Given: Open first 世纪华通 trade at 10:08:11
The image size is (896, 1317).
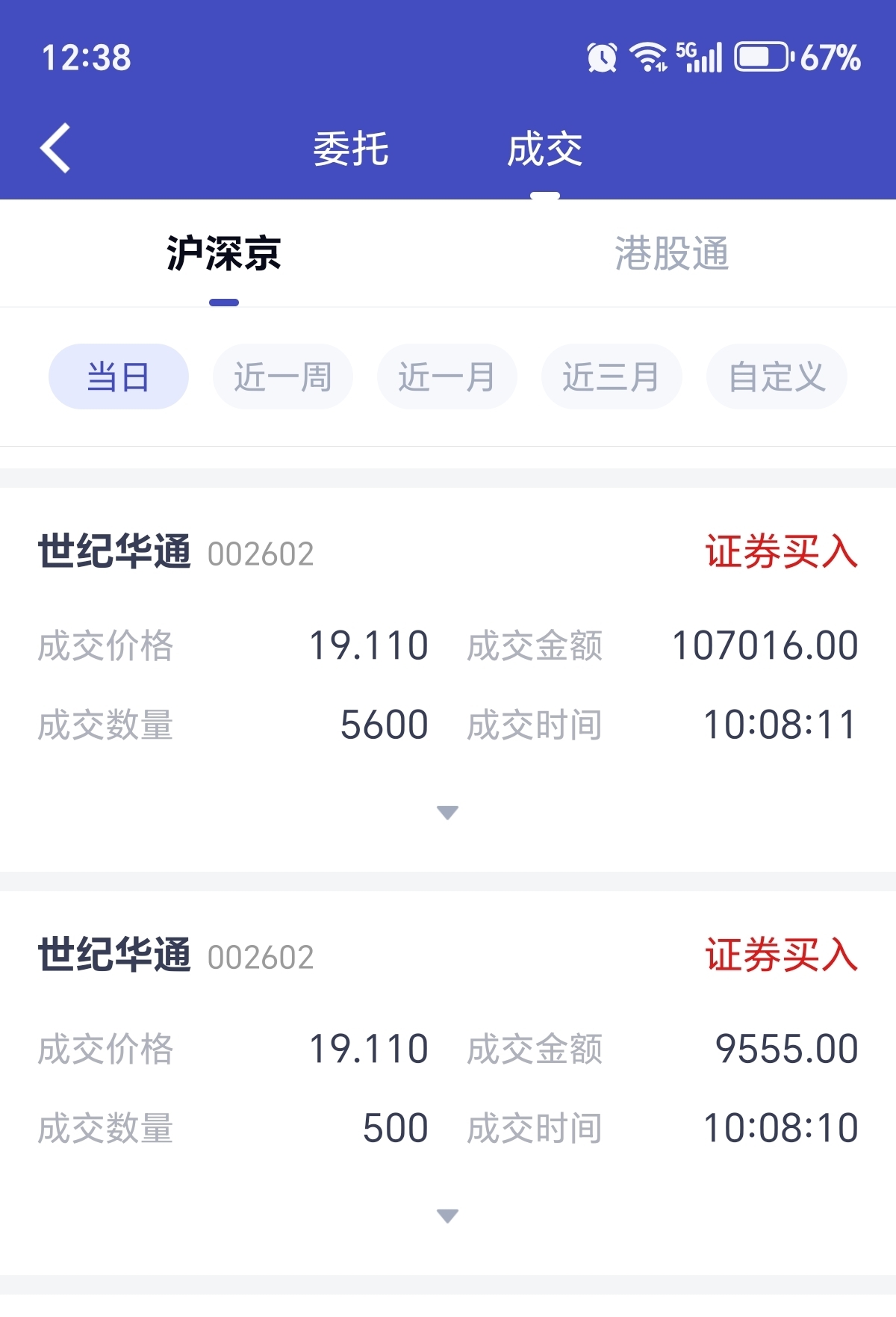Looking at the screenshot, I should 448,679.
